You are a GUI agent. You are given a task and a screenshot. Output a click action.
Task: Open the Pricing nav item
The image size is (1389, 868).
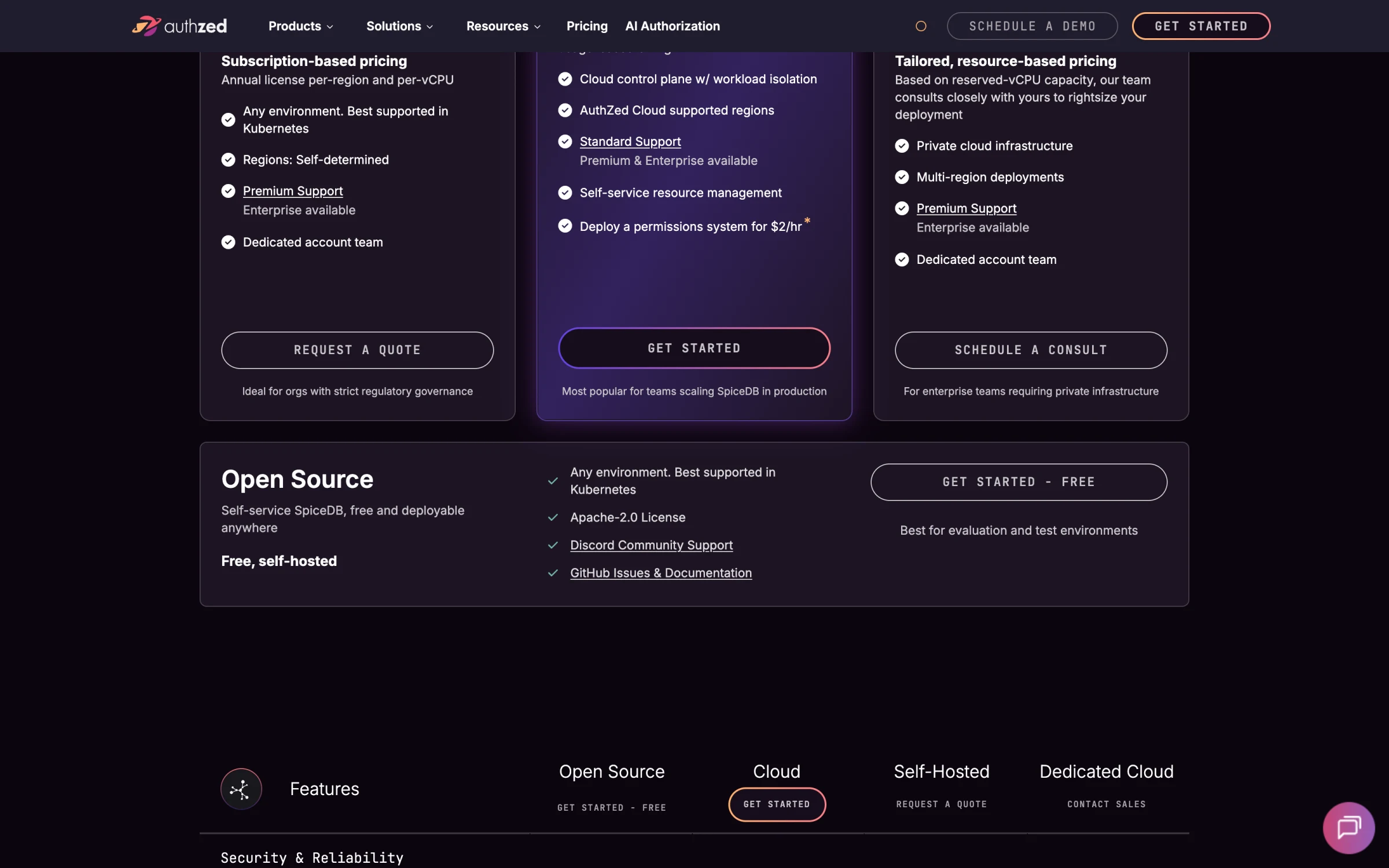tap(587, 26)
